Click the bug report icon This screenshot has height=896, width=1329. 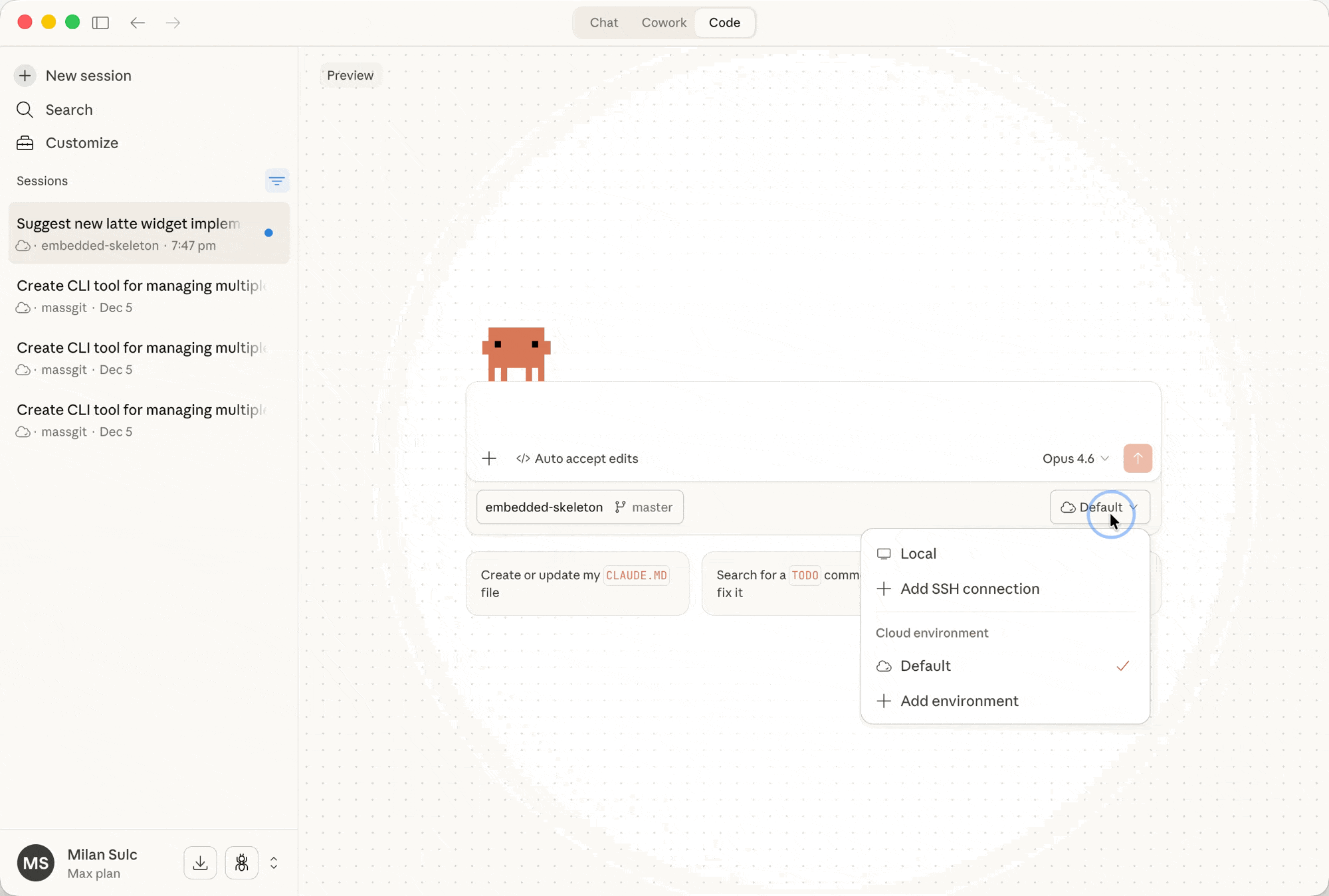click(241, 863)
